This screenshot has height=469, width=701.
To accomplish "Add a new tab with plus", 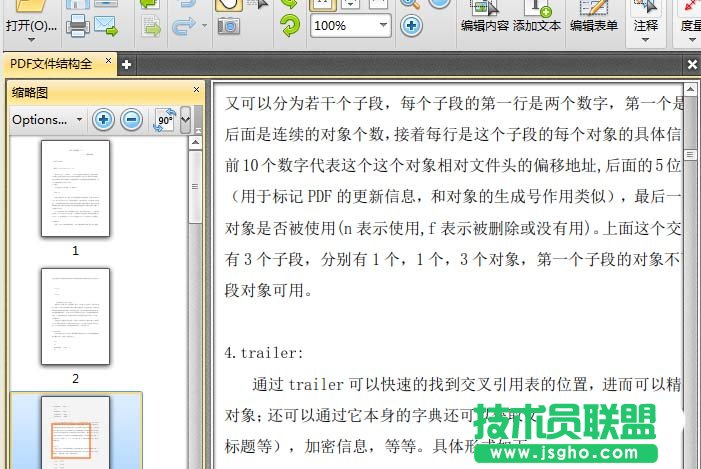I will point(127,65).
